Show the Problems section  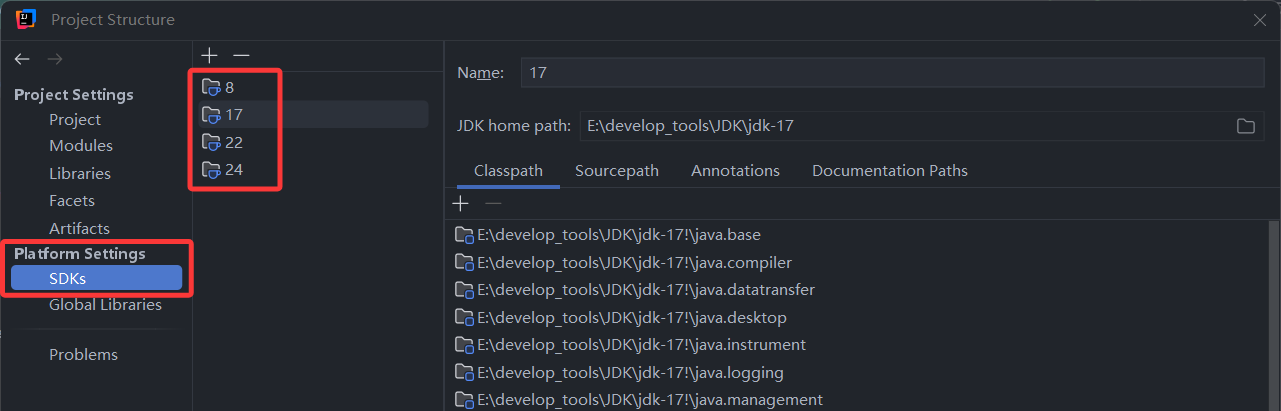click(83, 355)
